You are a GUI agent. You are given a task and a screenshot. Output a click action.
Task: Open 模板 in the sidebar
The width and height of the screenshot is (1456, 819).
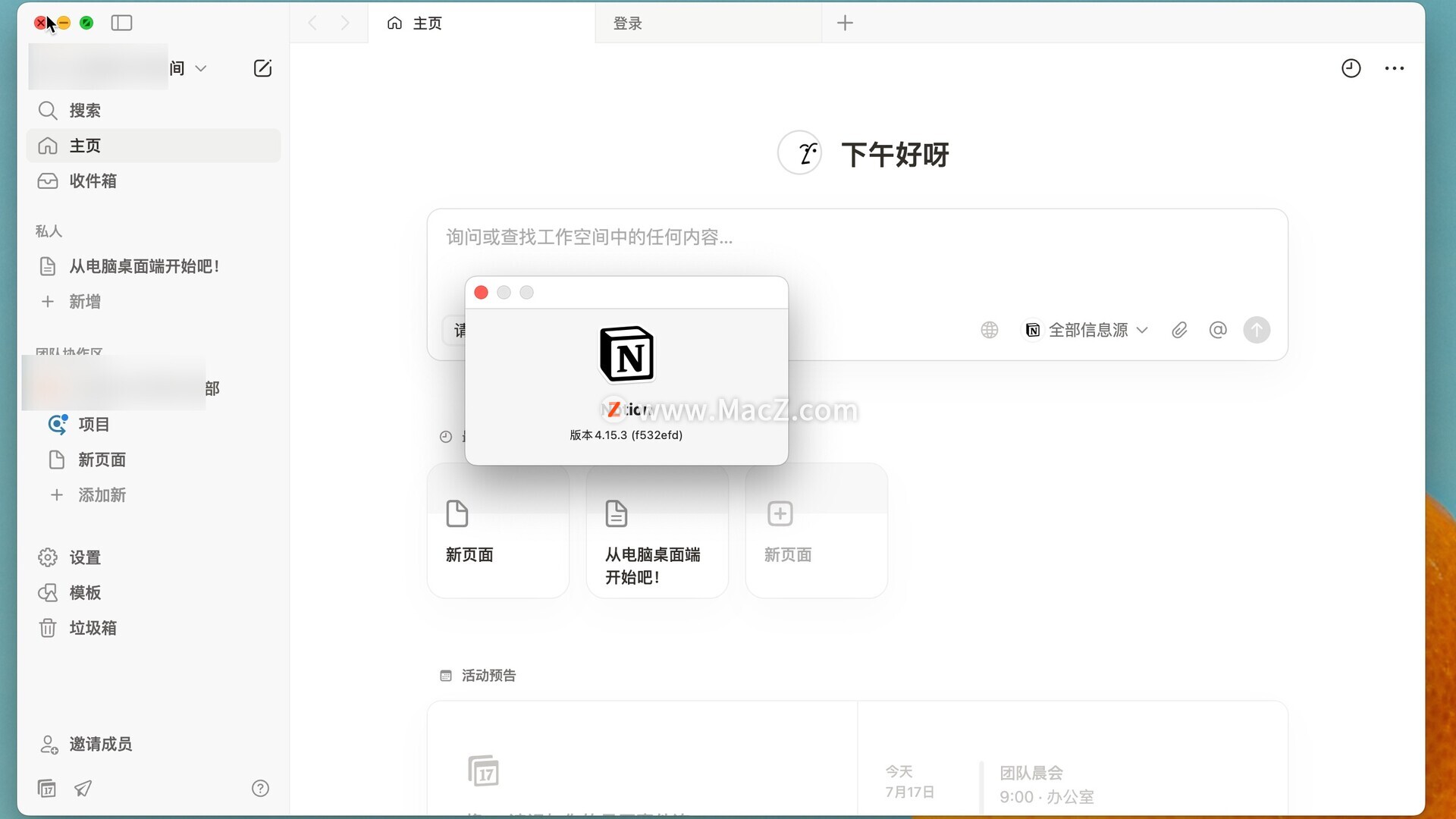click(153, 592)
